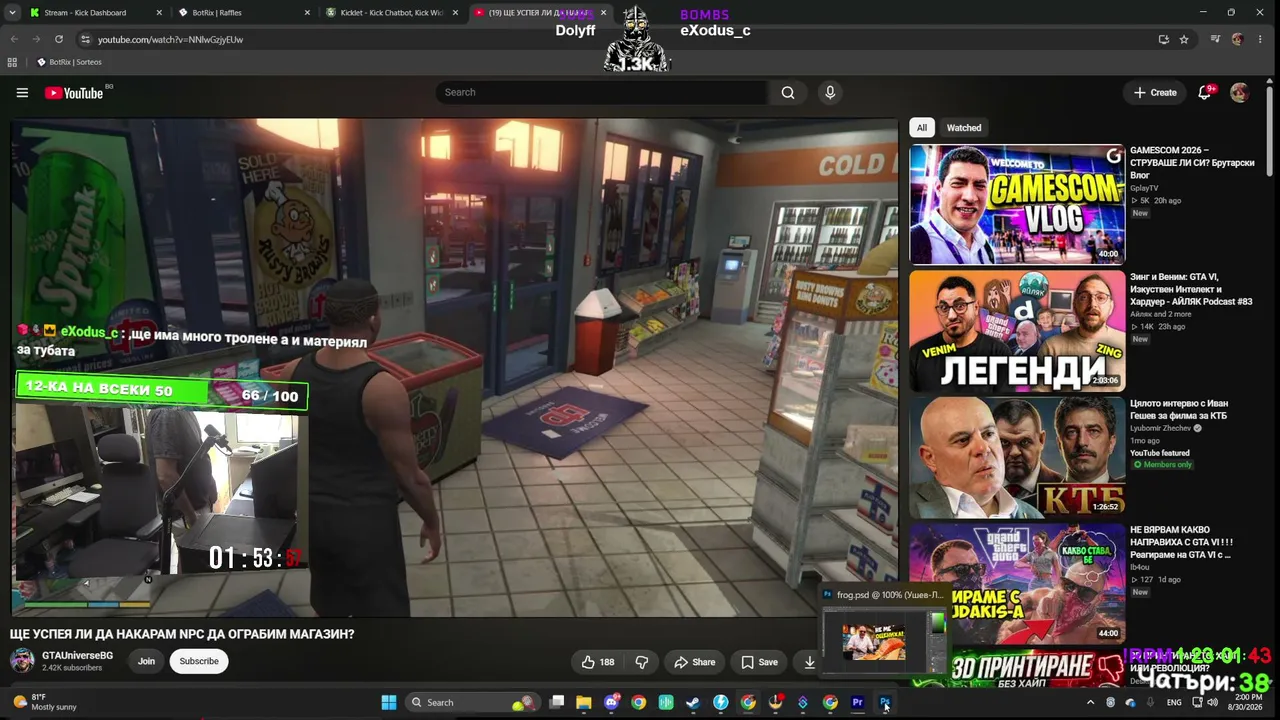This screenshot has width=1280, height=720.
Task: Open the ЛЕГЕНДИ podcast video thumbnail
Action: tap(1017, 331)
